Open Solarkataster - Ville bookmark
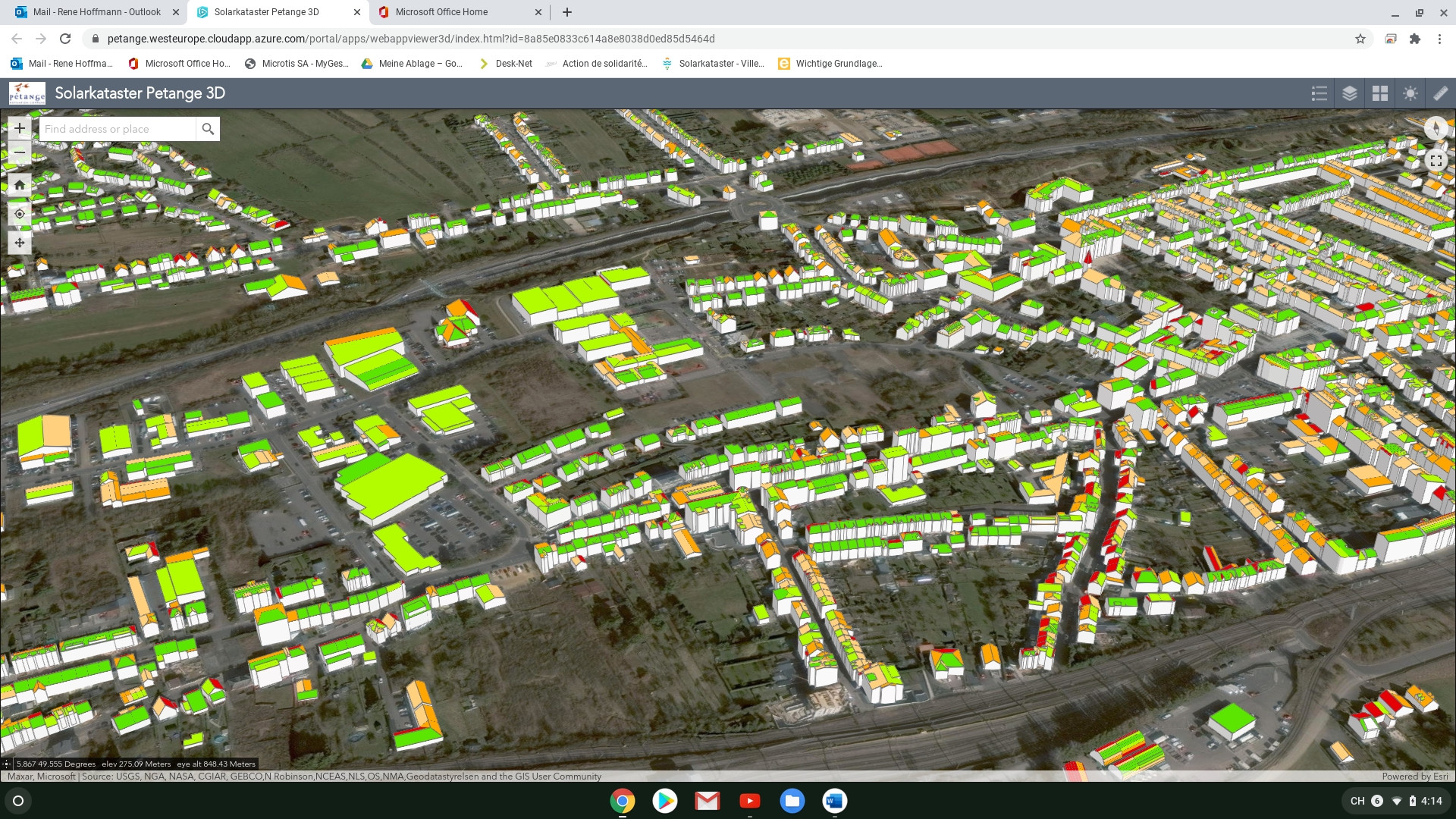1456x819 pixels. (713, 64)
